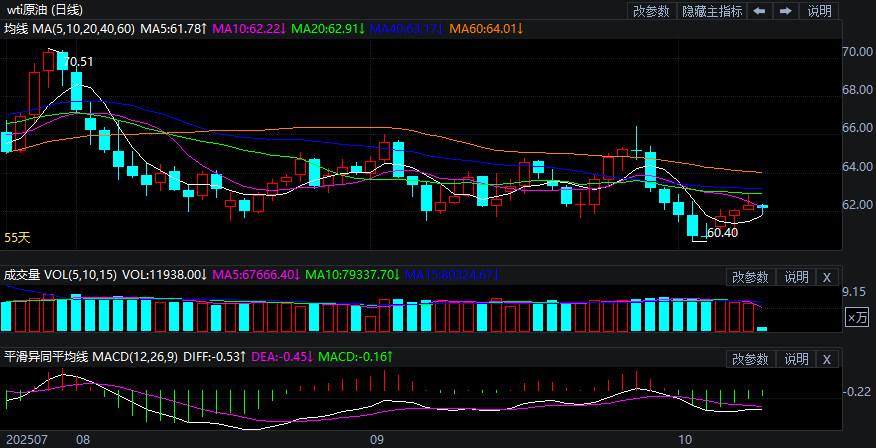The width and height of the screenshot is (876, 448).
Task: Click the right arrow navigation button
Action: pyautogui.click(x=786, y=11)
